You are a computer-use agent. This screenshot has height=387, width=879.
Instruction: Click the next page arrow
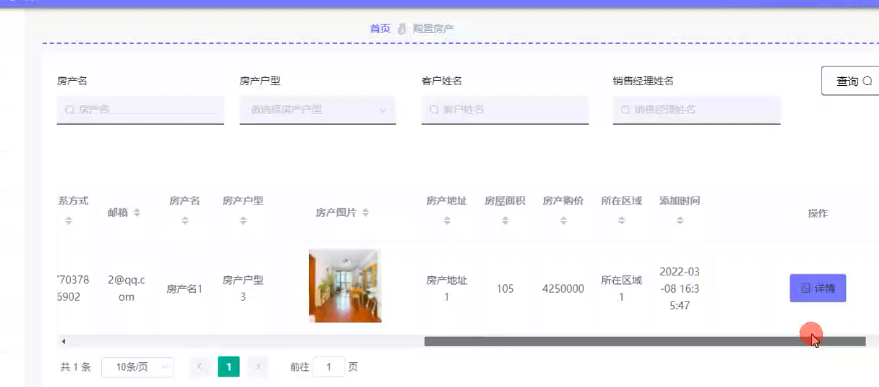click(258, 367)
